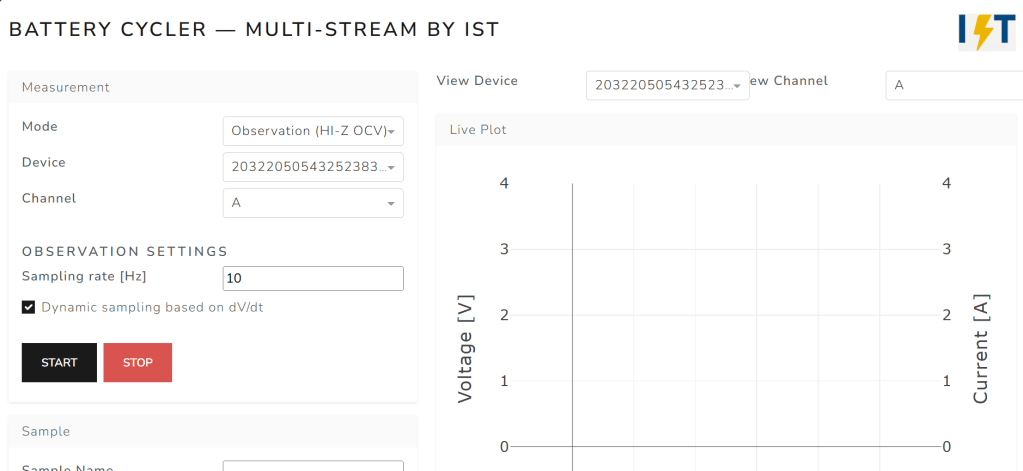
Task: Open the View Channel dropdown
Action: coord(952,86)
